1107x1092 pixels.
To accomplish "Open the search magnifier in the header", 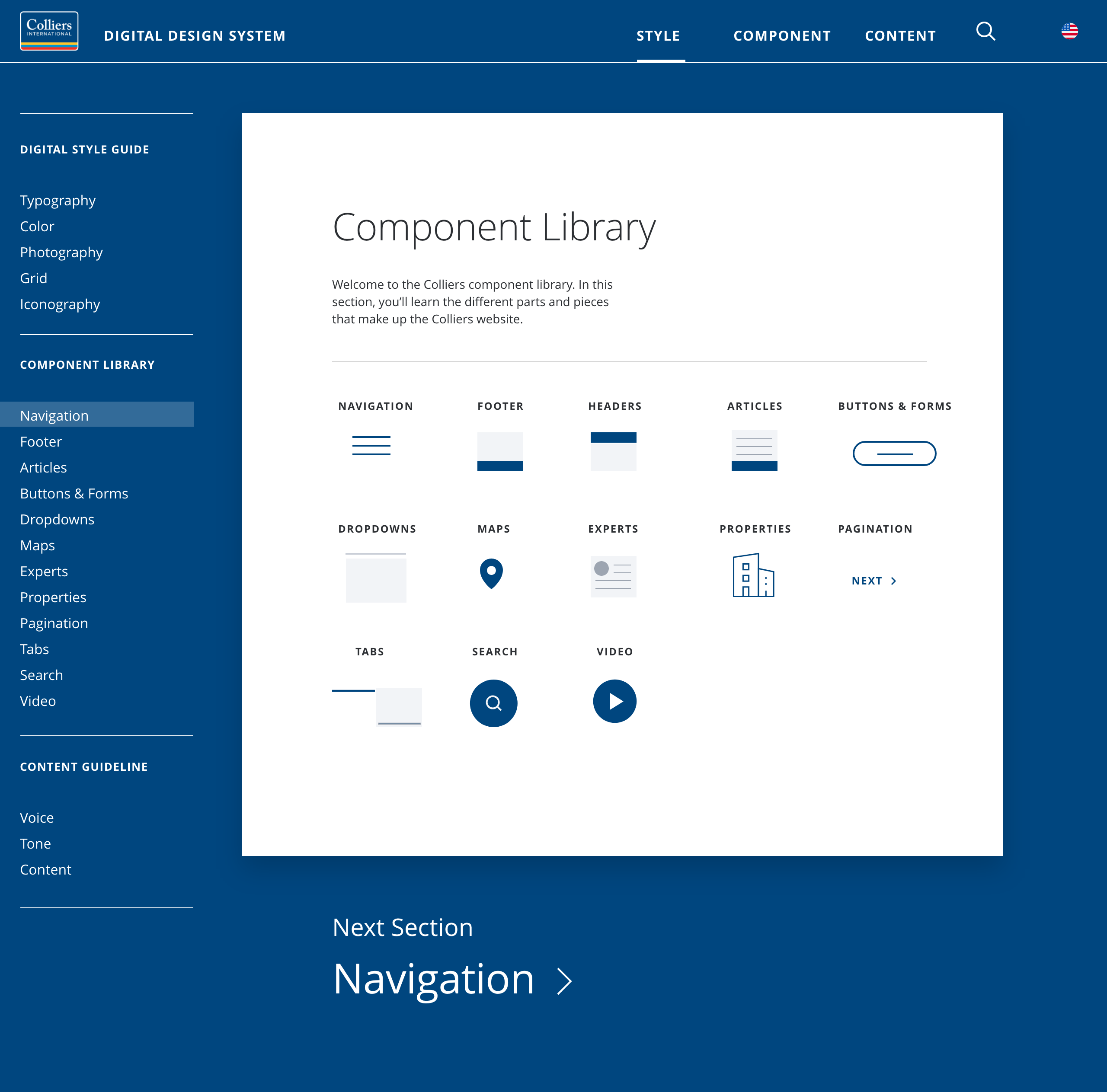I will [985, 31].
